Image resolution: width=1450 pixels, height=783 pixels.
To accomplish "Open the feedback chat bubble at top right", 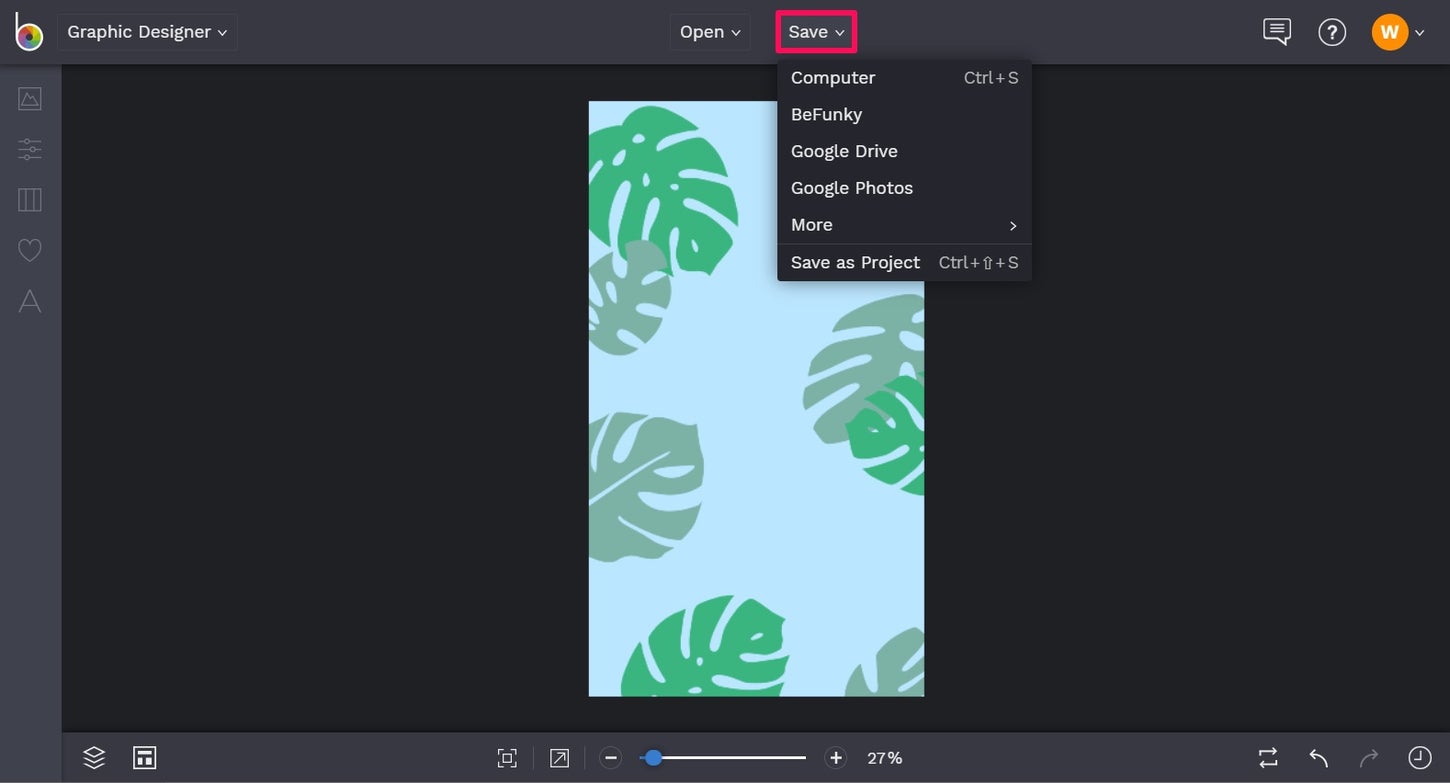I will point(1276,31).
